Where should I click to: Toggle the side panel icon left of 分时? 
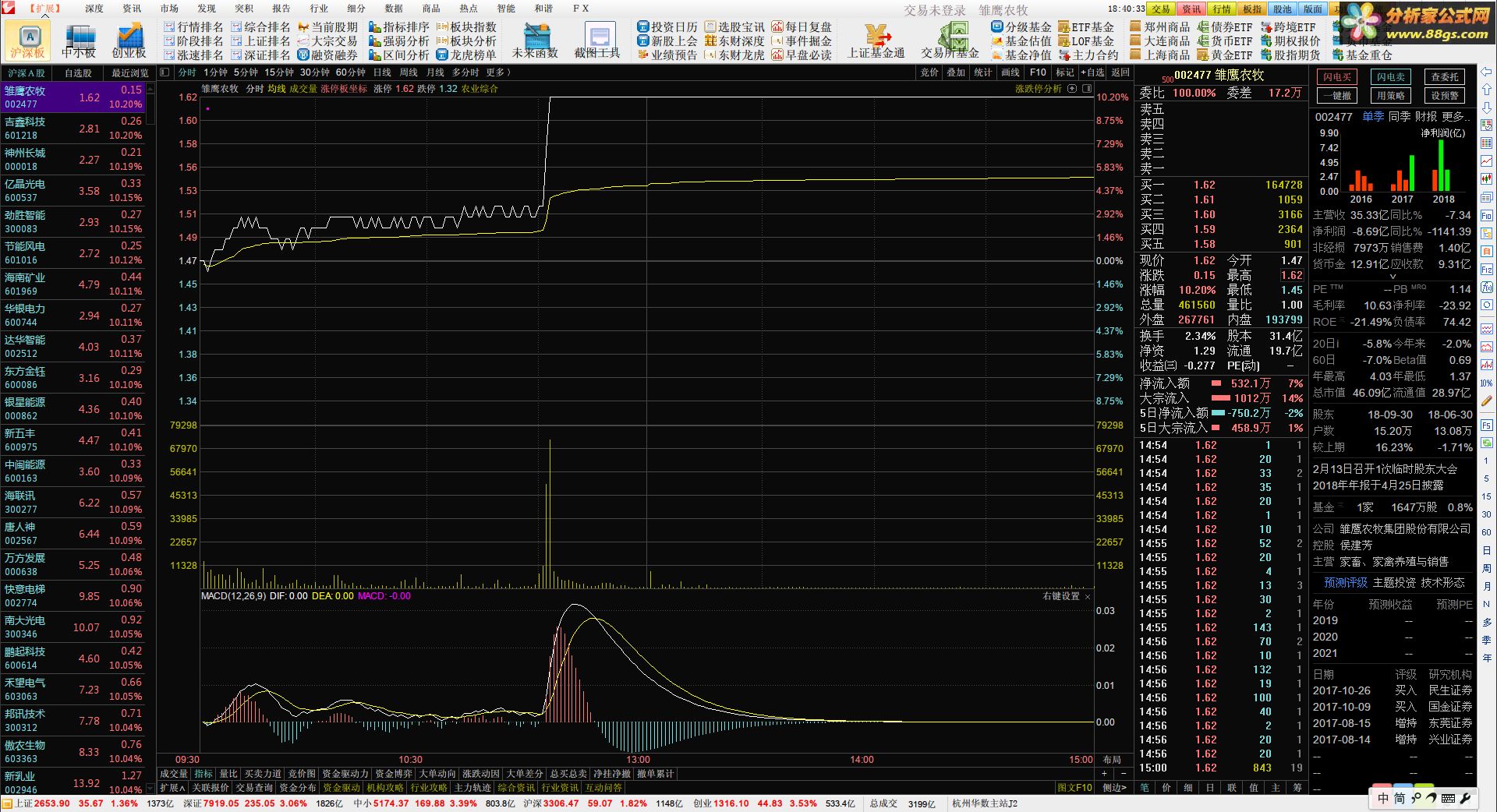(x=165, y=72)
